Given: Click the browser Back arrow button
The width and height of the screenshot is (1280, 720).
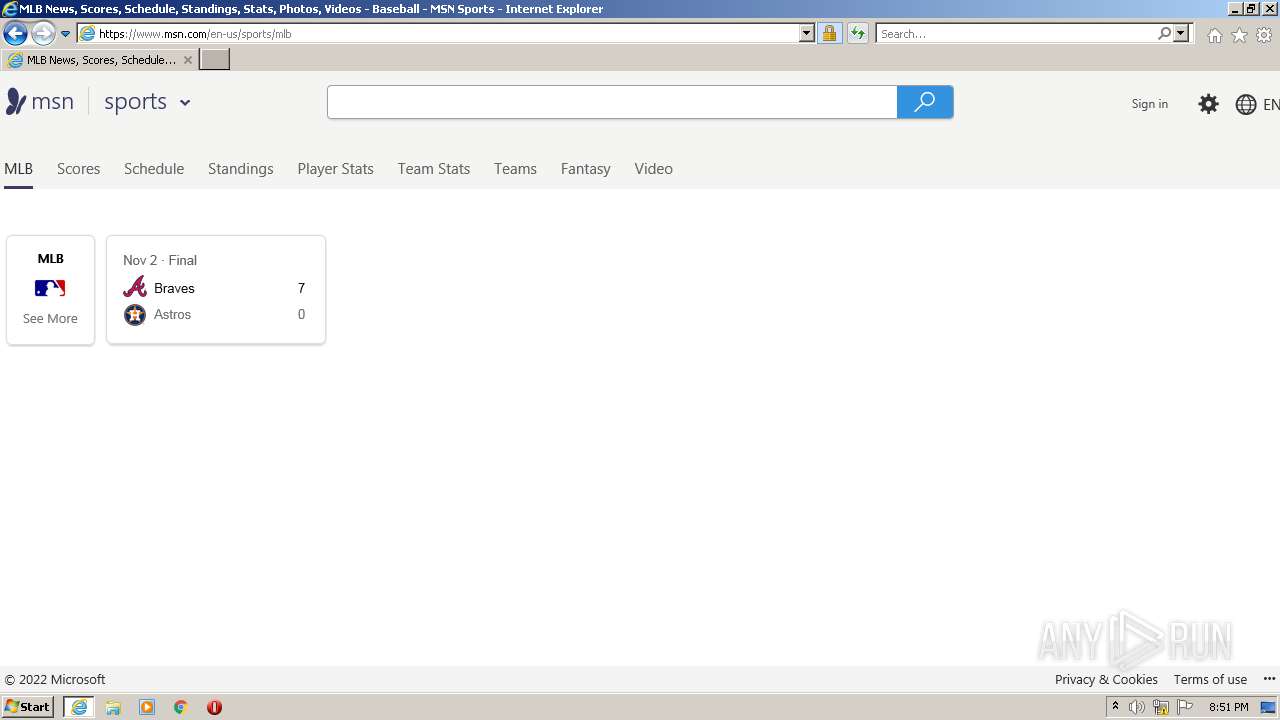Looking at the screenshot, I should pos(15,34).
